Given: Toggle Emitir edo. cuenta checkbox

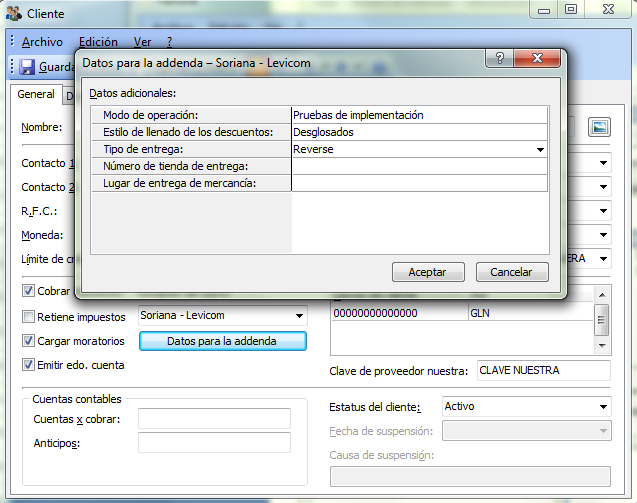Looking at the screenshot, I should click(28, 365).
